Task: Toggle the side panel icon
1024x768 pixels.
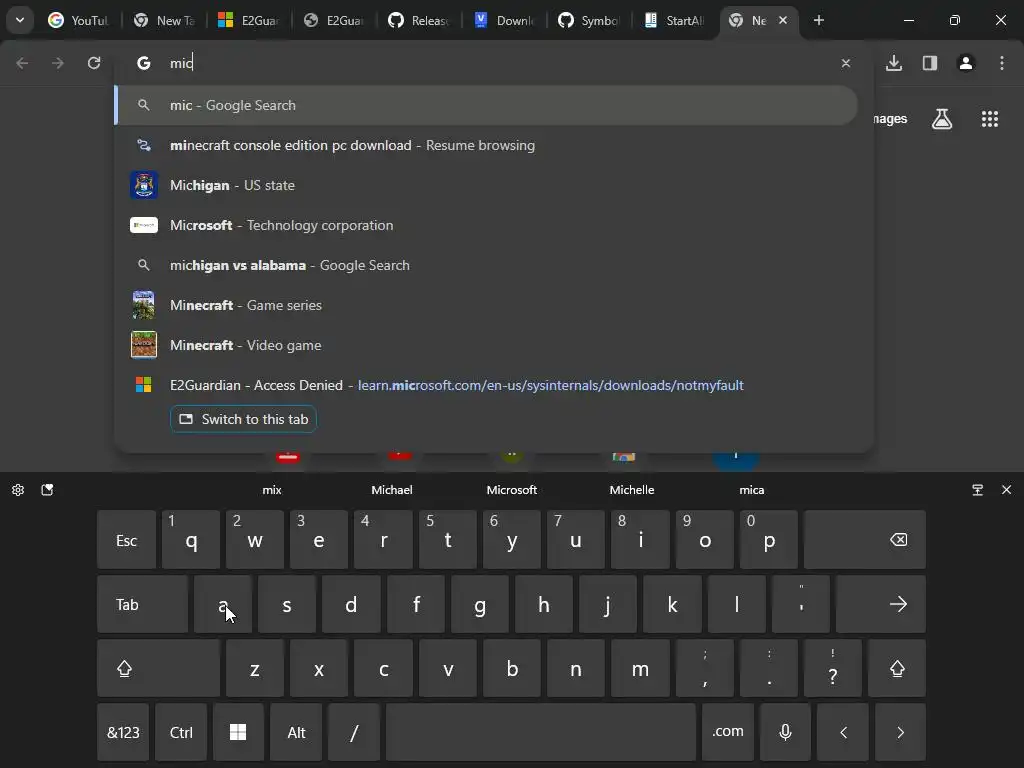Action: [930, 63]
